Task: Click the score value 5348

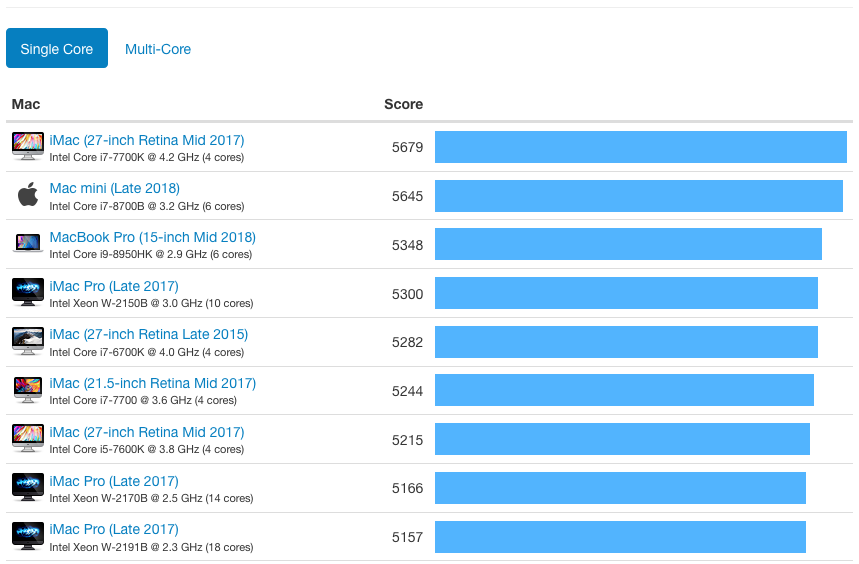Action: pyautogui.click(x=407, y=245)
